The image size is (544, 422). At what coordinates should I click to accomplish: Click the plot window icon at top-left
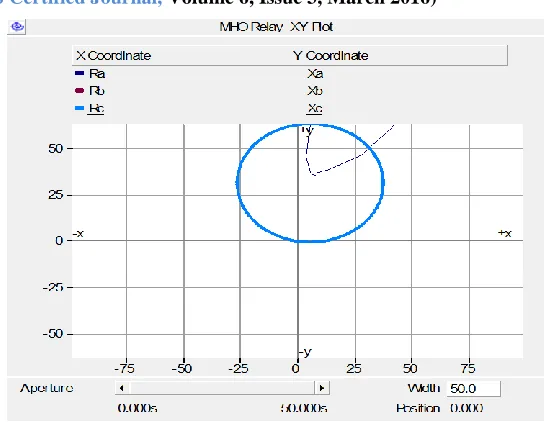click(x=17, y=26)
